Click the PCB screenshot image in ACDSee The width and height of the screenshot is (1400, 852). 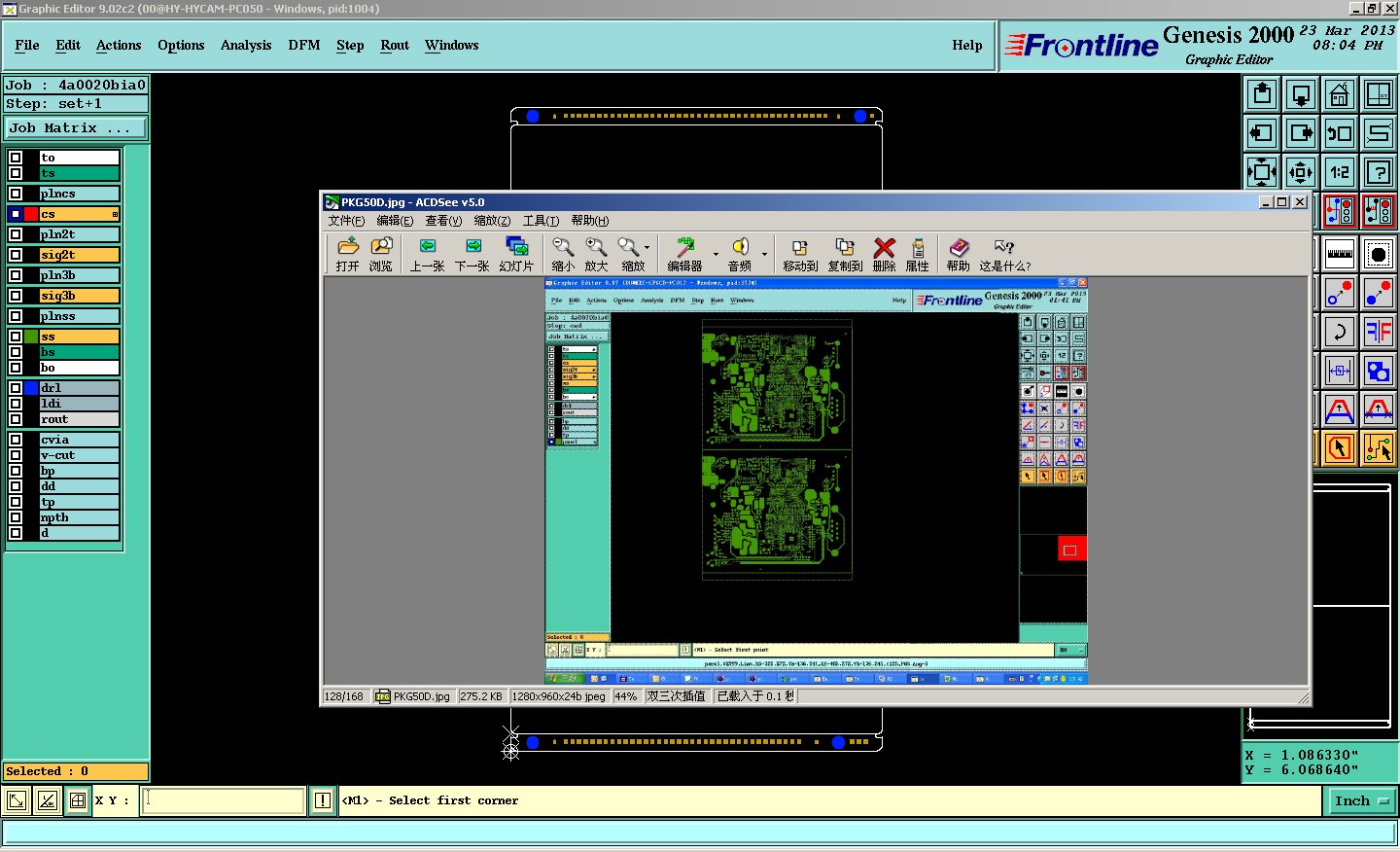point(816,481)
